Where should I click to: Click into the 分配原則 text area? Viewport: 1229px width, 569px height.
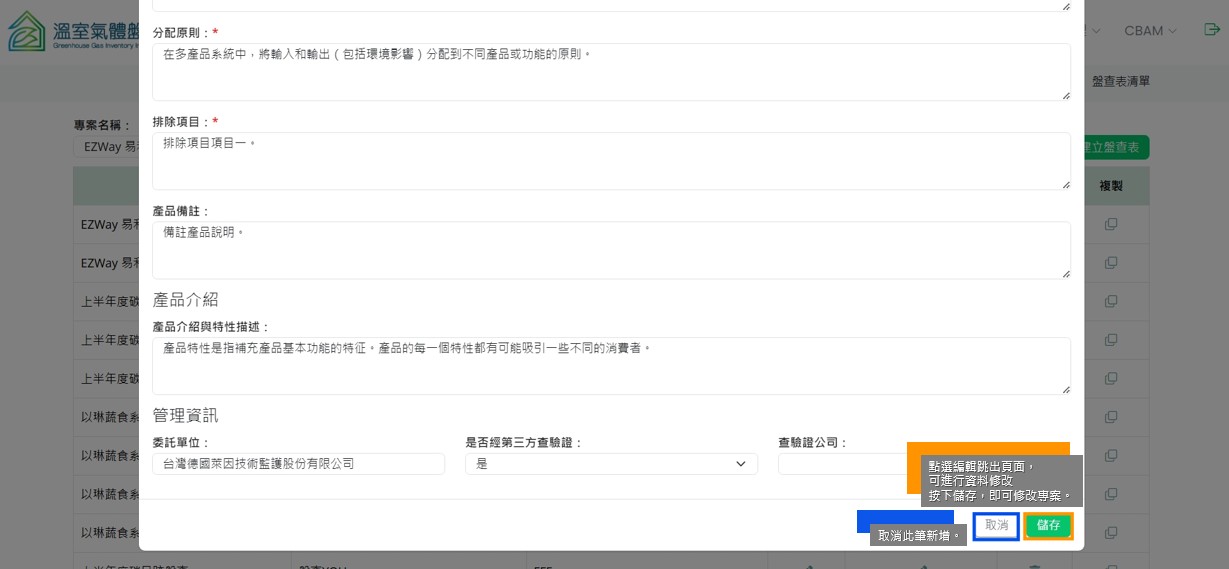pos(610,72)
